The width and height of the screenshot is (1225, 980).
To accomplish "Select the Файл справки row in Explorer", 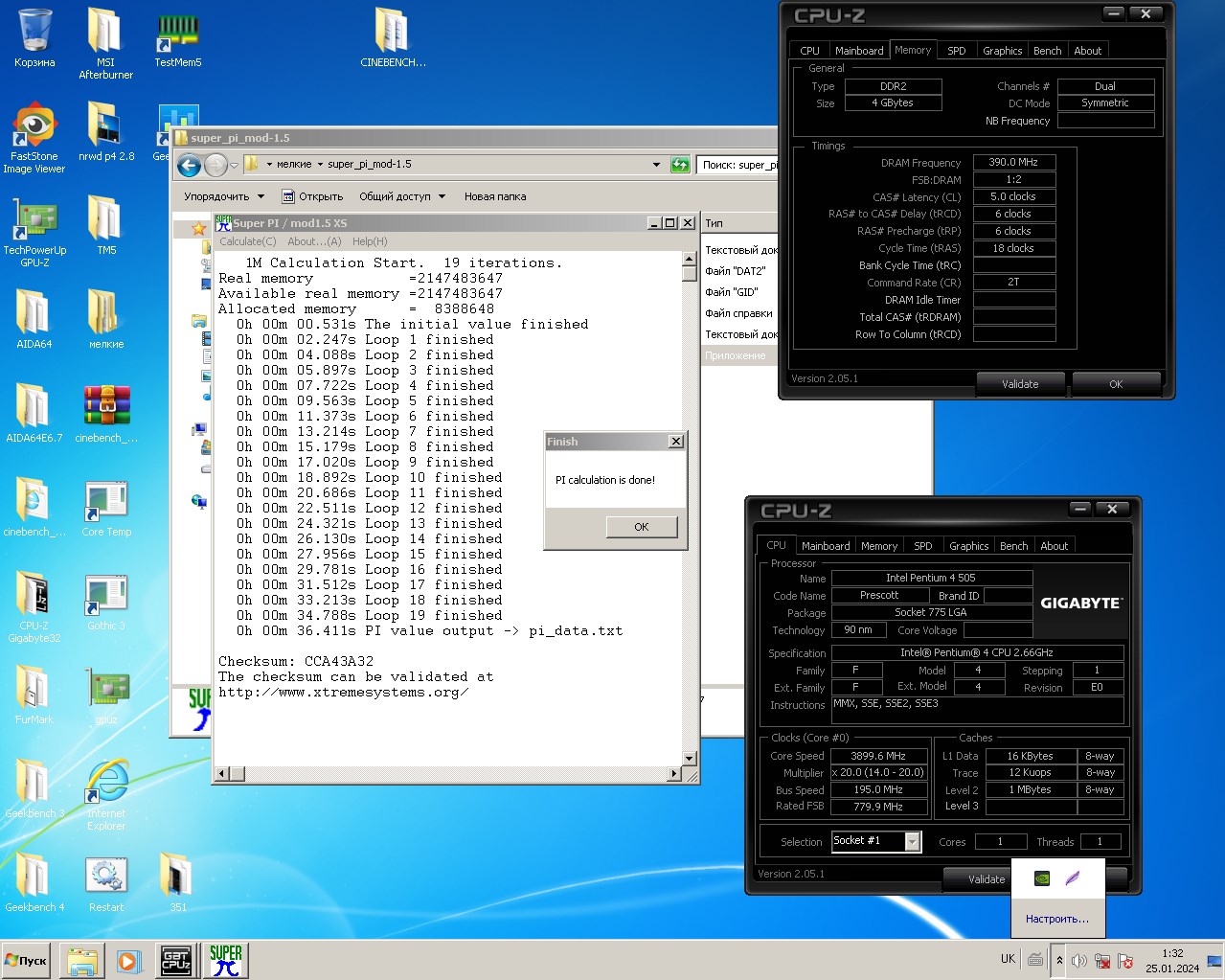I will tap(738, 313).
